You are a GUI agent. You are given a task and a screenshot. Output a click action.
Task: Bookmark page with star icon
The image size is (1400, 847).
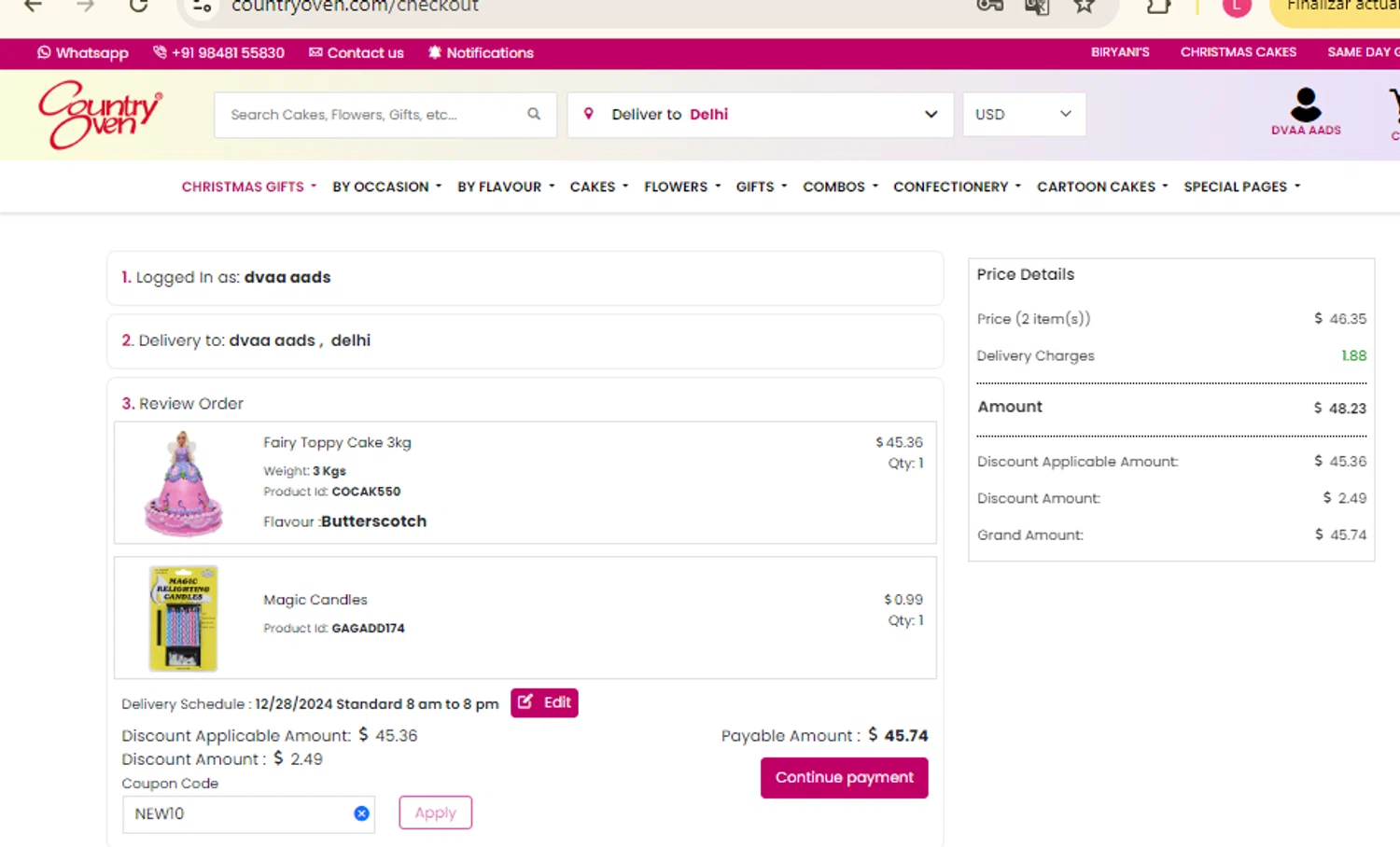click(1084, 6)
